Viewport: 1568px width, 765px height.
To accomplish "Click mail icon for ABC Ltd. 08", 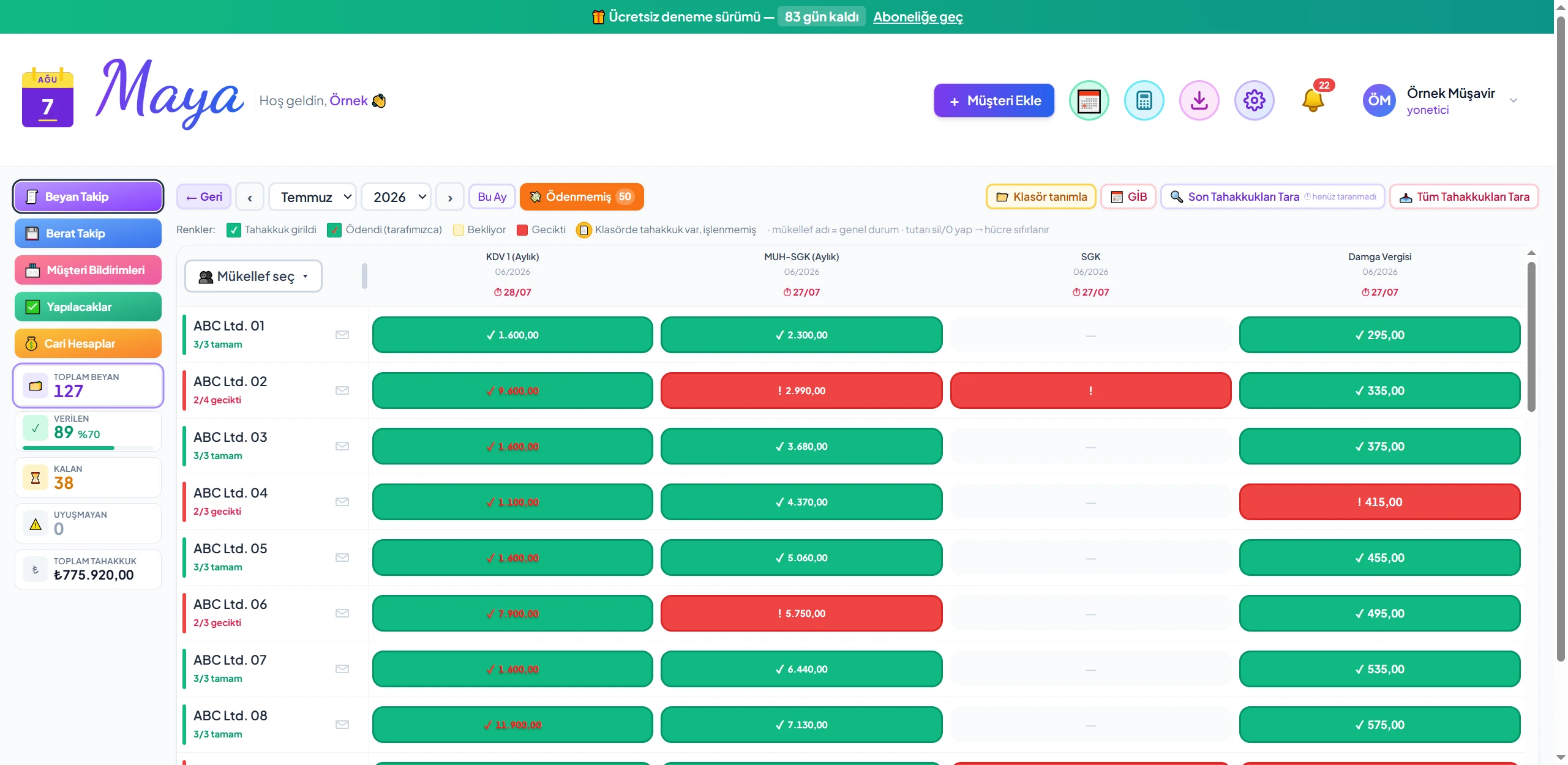I will click(342, 725).
